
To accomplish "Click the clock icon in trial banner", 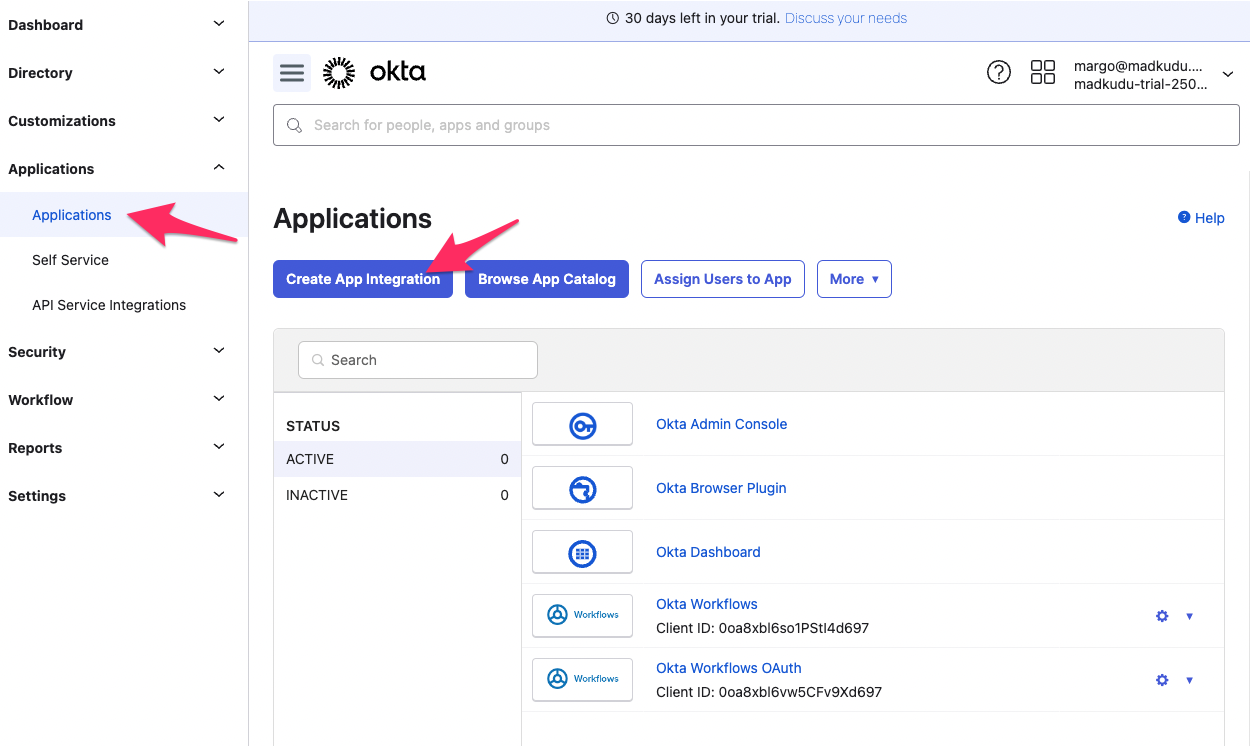I will [613, 18].
